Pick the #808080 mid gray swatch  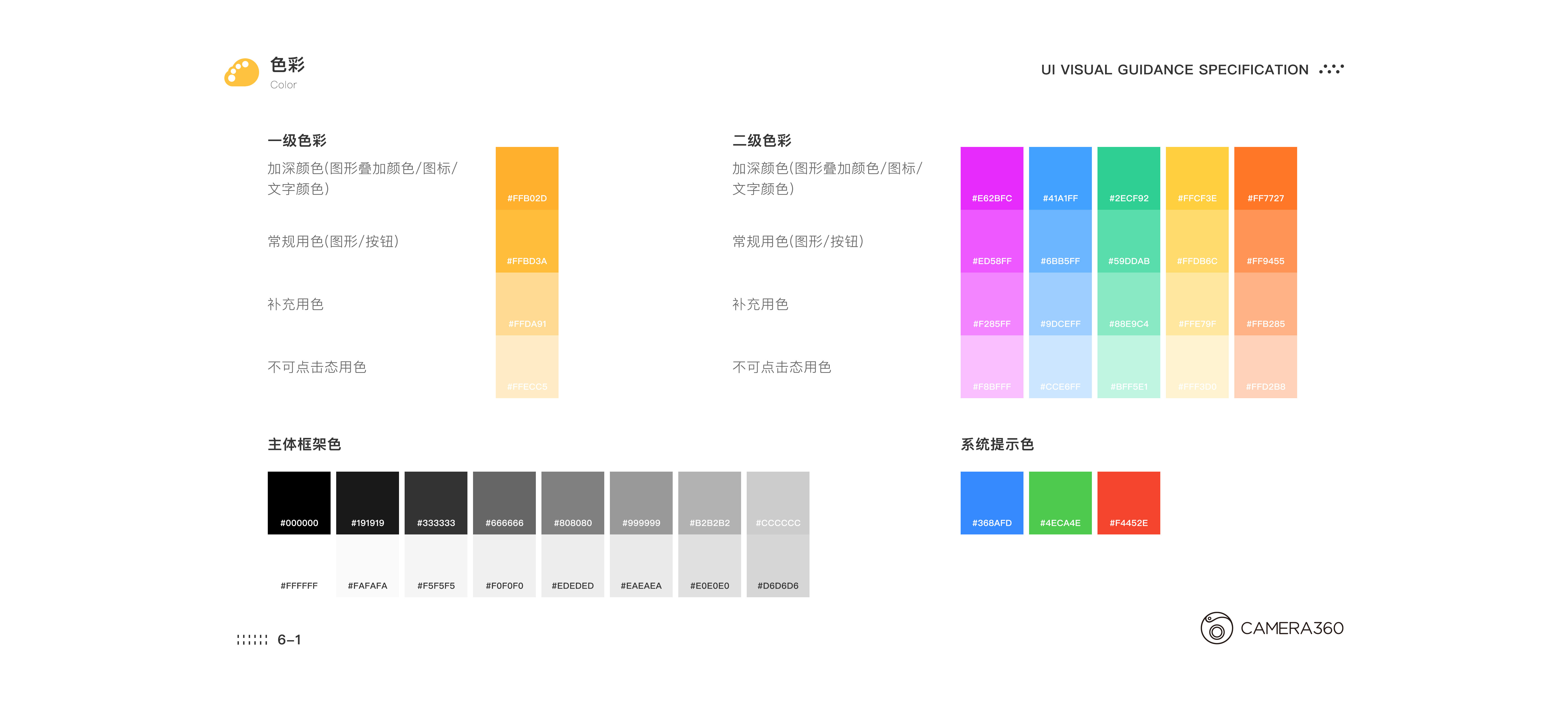click(x=573, y=503)
